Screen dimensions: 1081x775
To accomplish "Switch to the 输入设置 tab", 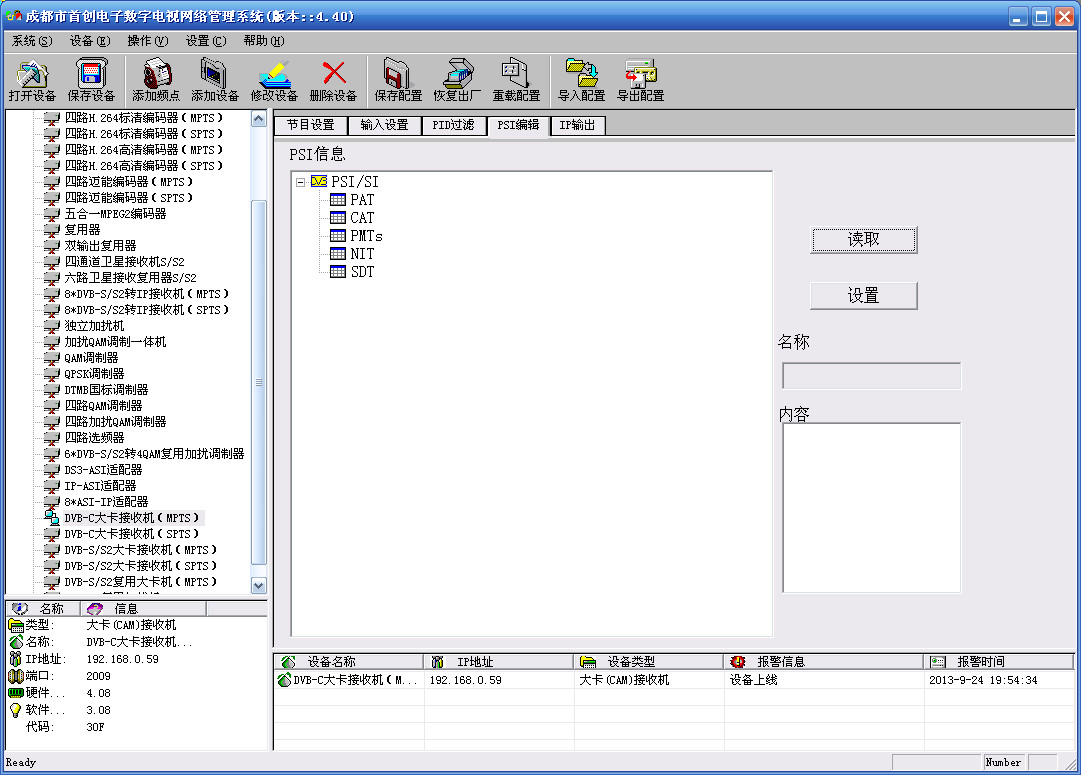I will coord(384,125).
